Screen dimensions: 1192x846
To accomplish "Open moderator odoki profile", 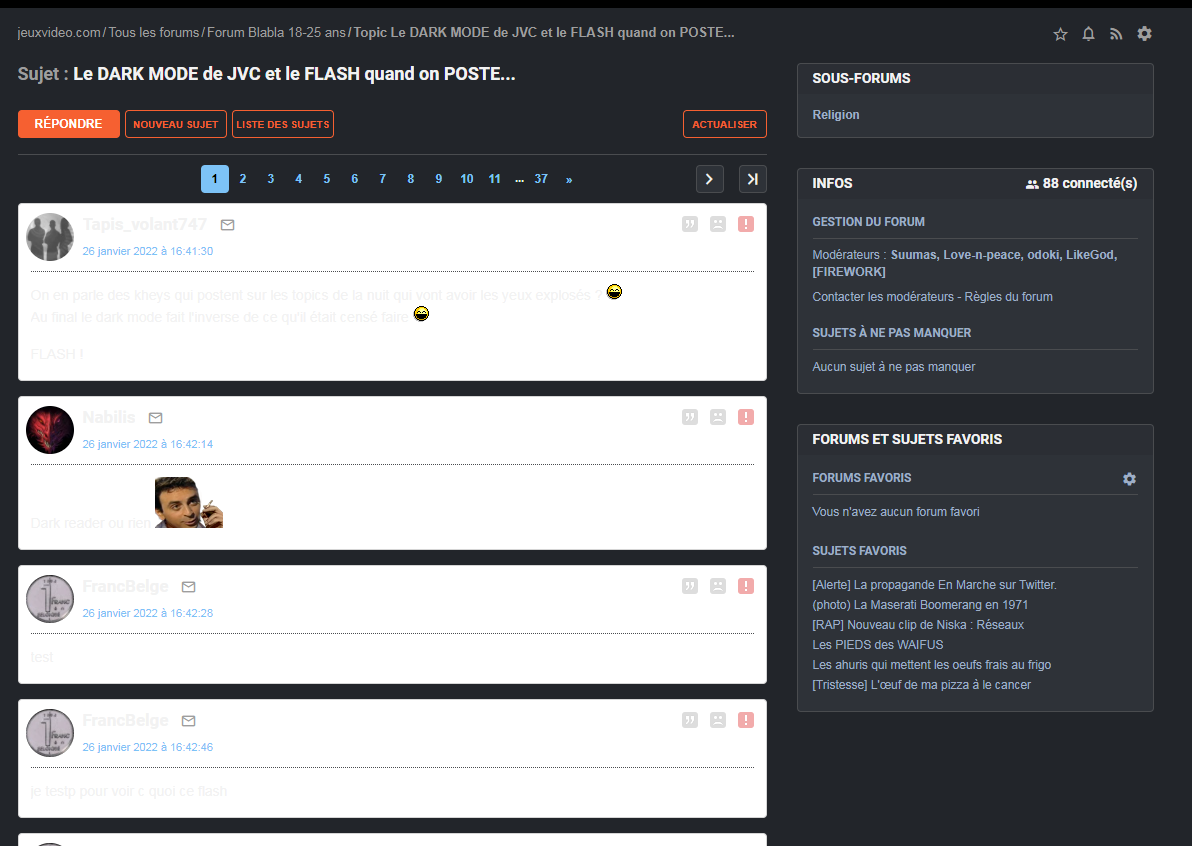I will coord(1043,255).
